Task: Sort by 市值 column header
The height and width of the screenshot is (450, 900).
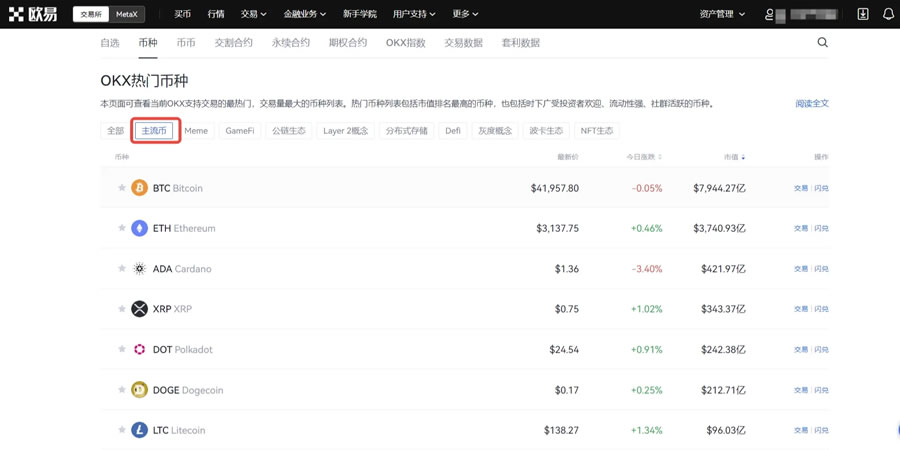Action: pos(734,157)
